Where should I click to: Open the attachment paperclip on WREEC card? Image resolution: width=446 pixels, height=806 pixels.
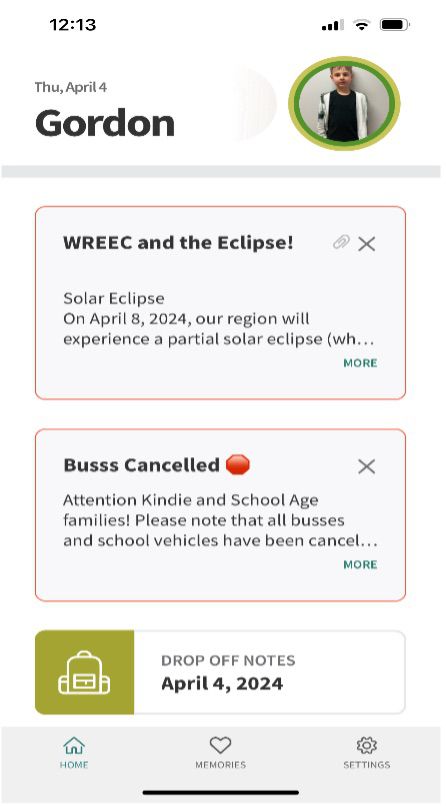(x=341, y=242)
